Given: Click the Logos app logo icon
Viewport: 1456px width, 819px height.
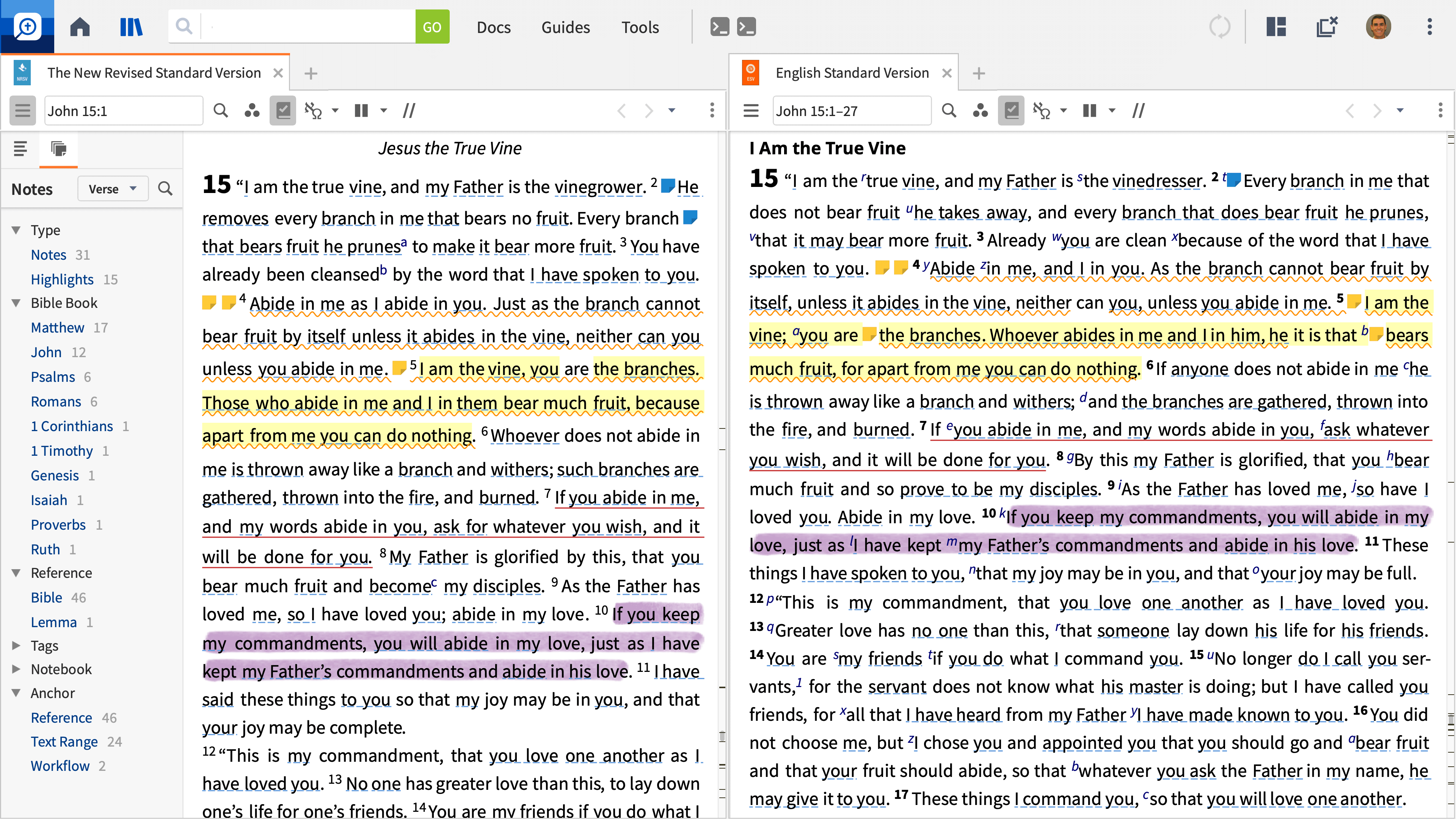Looking at the screenshot, I should tap(27, 27).
